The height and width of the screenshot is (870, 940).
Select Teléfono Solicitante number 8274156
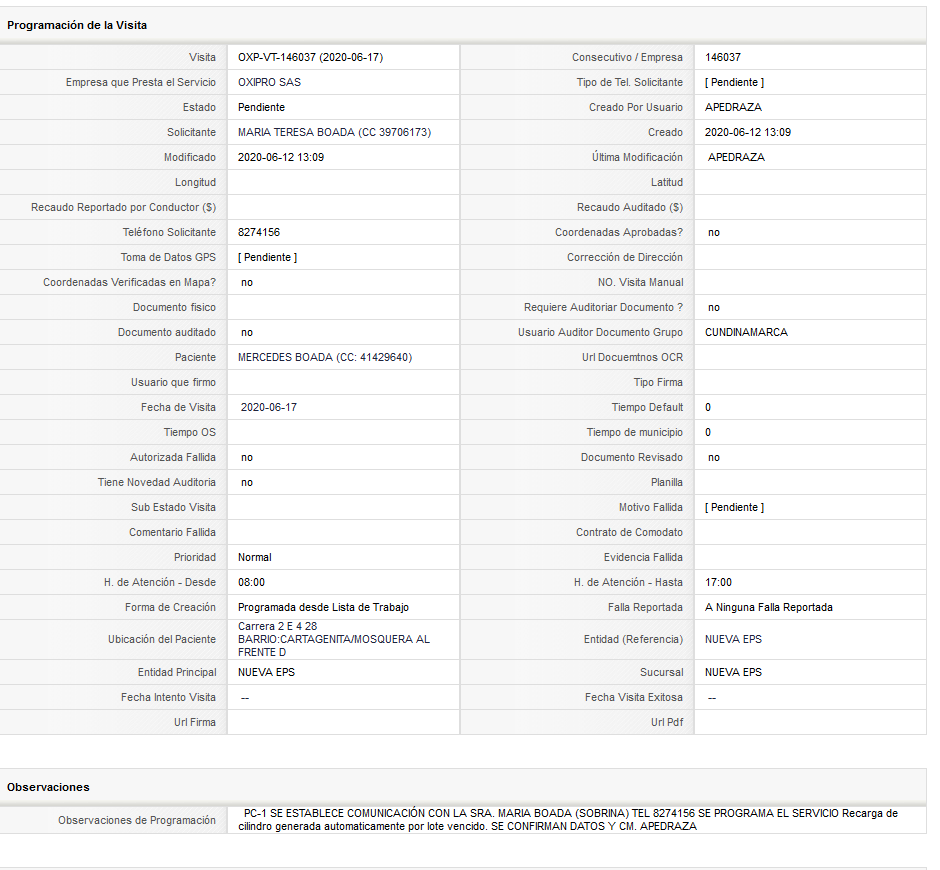pos(258,233)
